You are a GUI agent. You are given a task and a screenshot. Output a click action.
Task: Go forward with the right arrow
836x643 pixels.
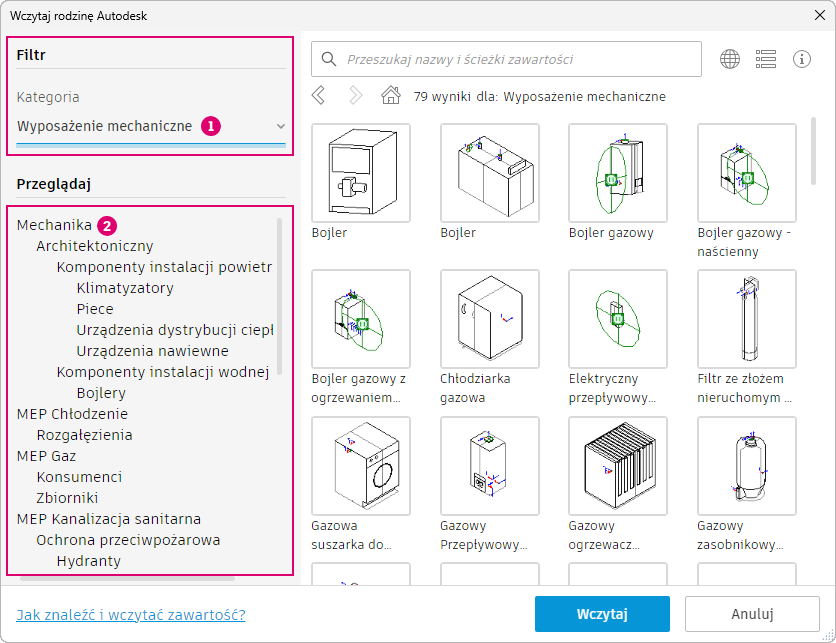click(355, 96)
